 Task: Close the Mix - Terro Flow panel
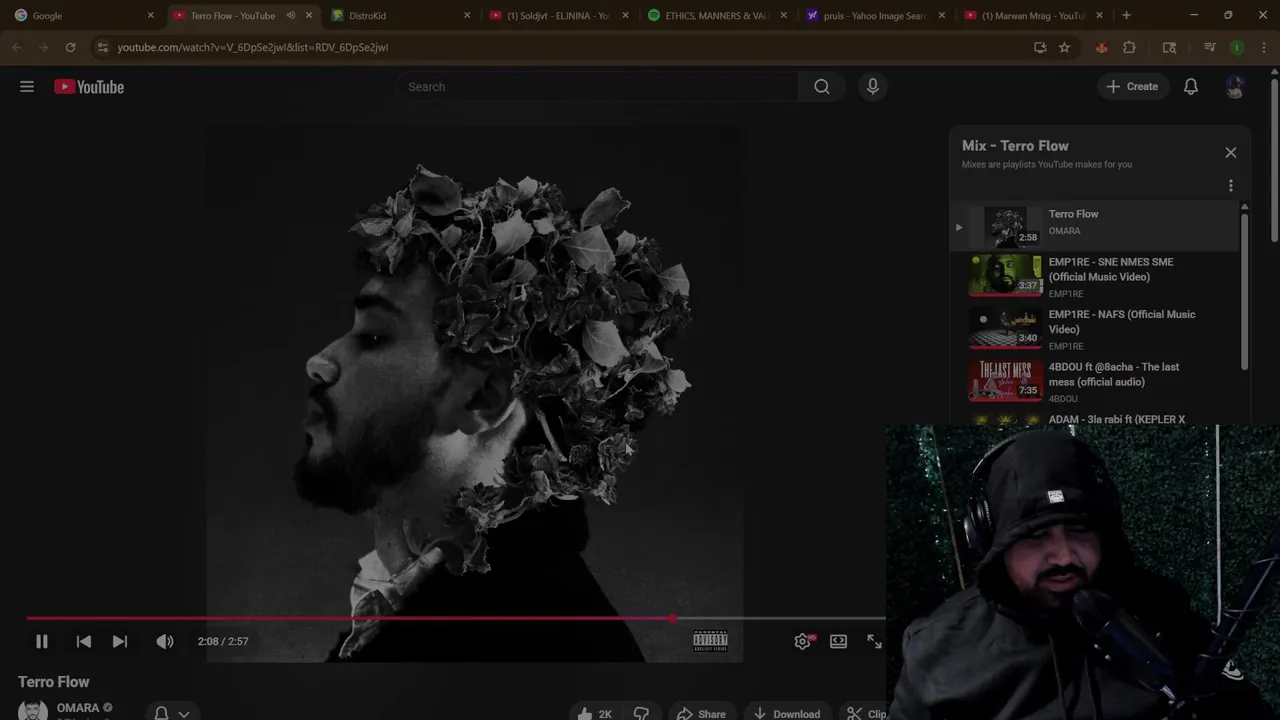coord(1231,153)
